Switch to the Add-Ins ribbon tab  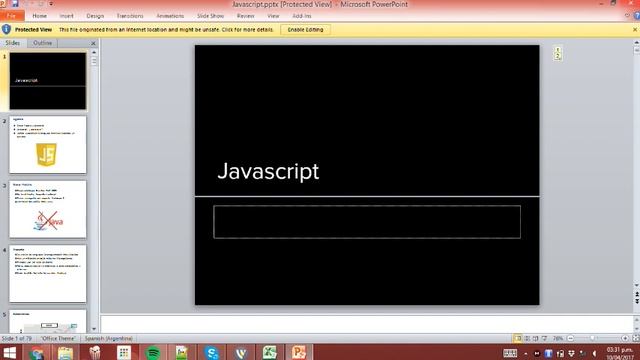click(302, 16)
